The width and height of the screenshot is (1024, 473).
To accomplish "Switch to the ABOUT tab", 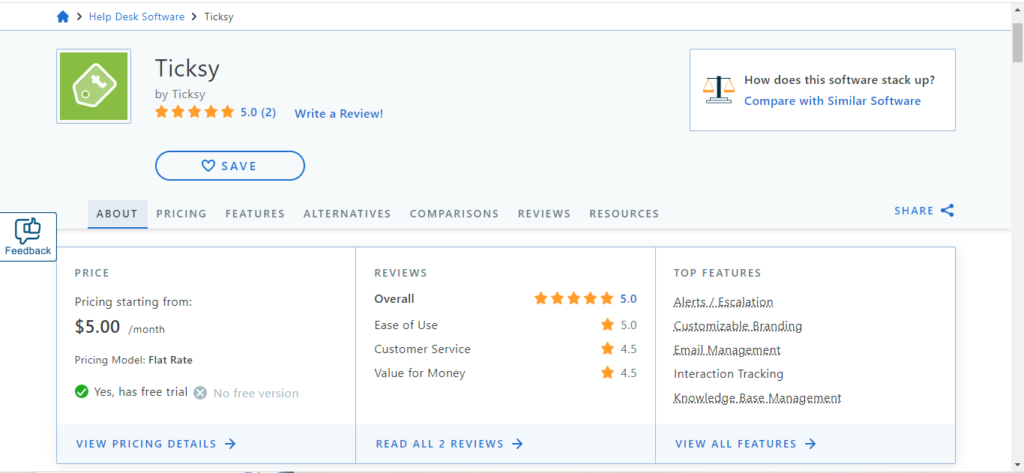I will pos(118,214).
